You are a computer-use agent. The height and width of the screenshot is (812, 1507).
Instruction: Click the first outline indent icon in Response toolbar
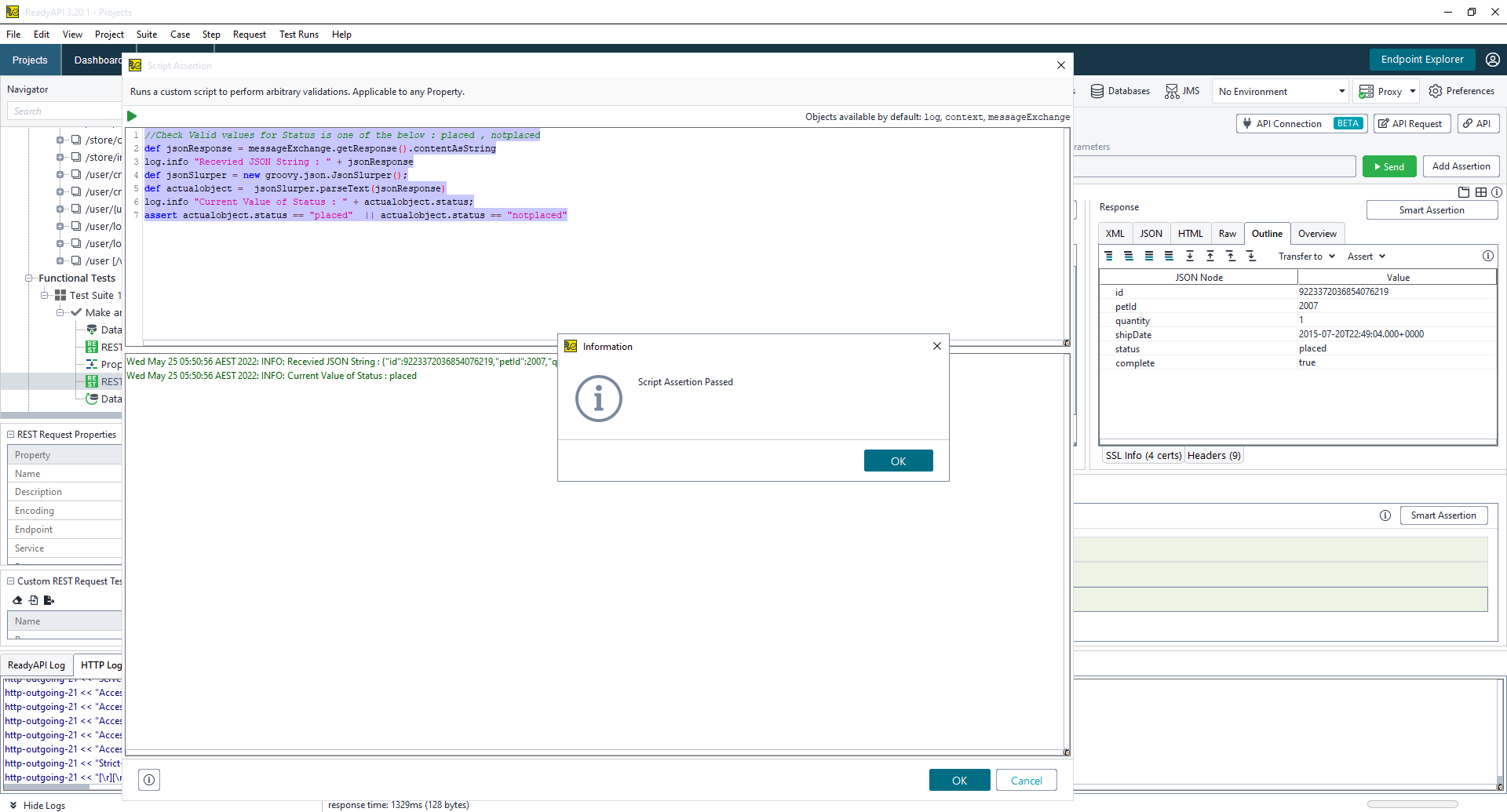[x=1109, y=256]
